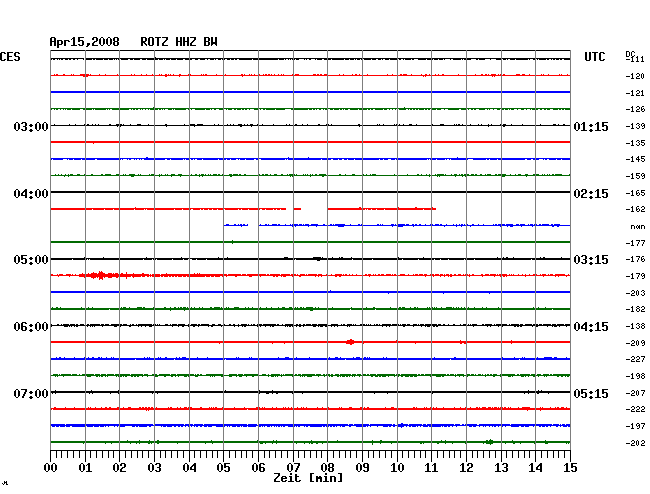Click the DC offset value -207
This screenshot has height=494, width=650.
coord(635,393)
